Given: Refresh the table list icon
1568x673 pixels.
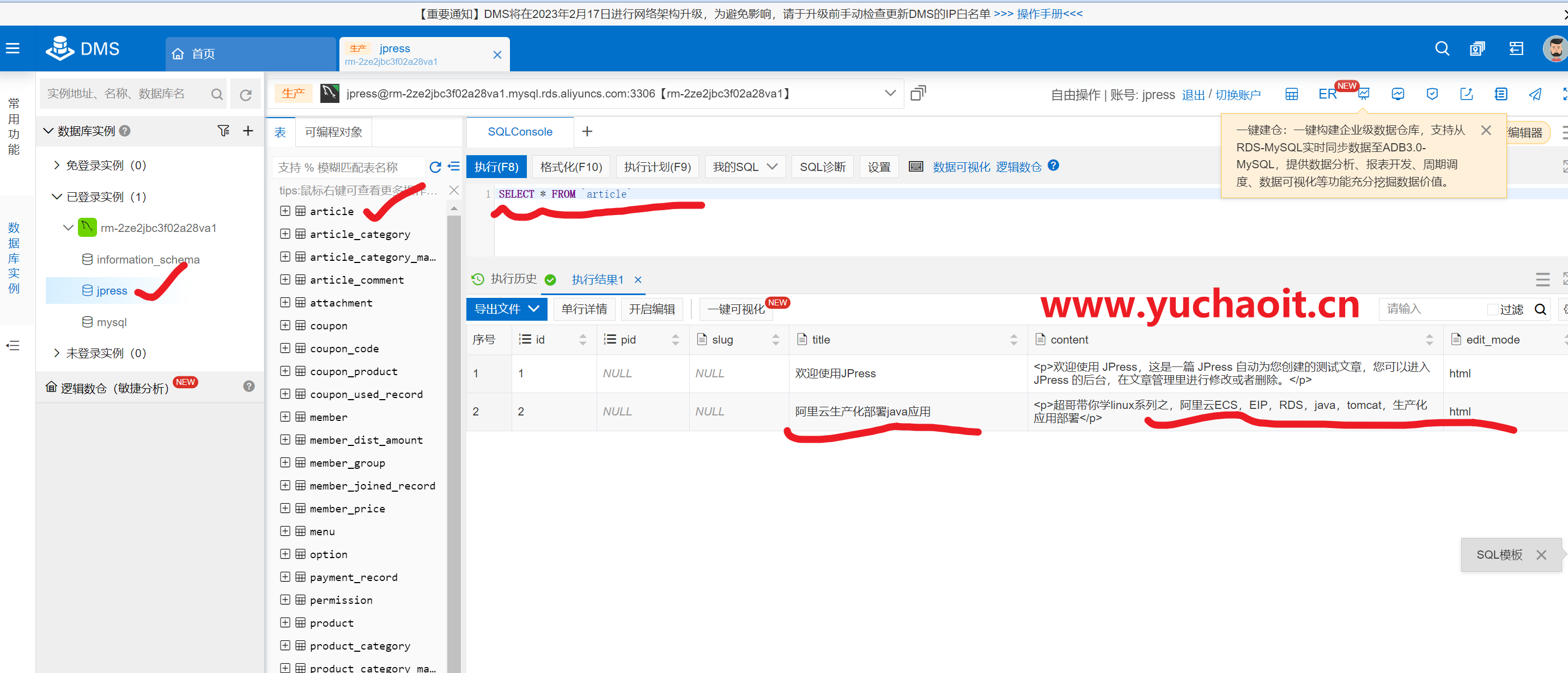Looking at the screenshot, I should coord(435,167).
